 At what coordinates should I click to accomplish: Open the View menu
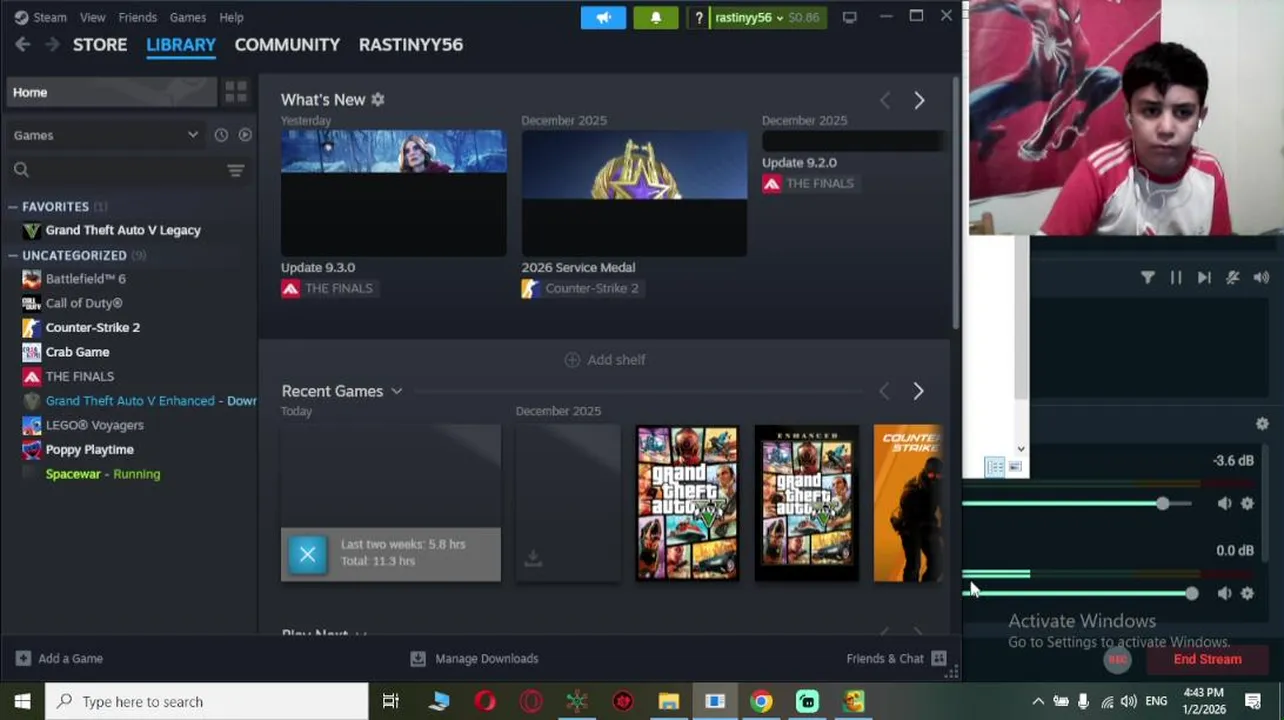tap(93, 17)
